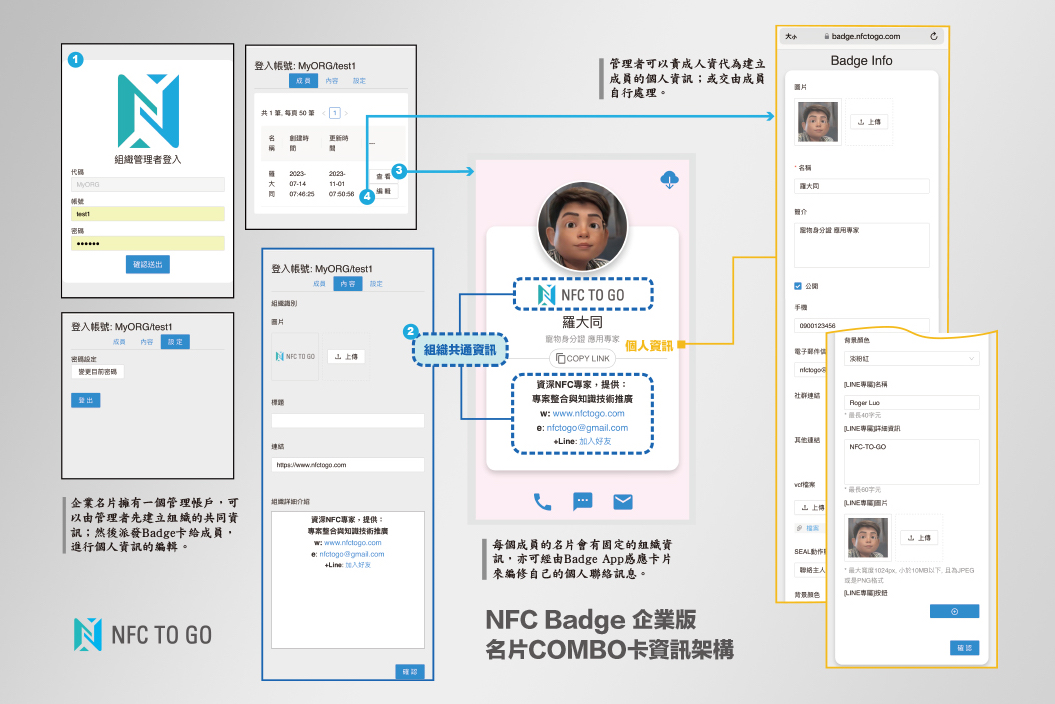Click the 確認送出 login button

tap(147, 265)
